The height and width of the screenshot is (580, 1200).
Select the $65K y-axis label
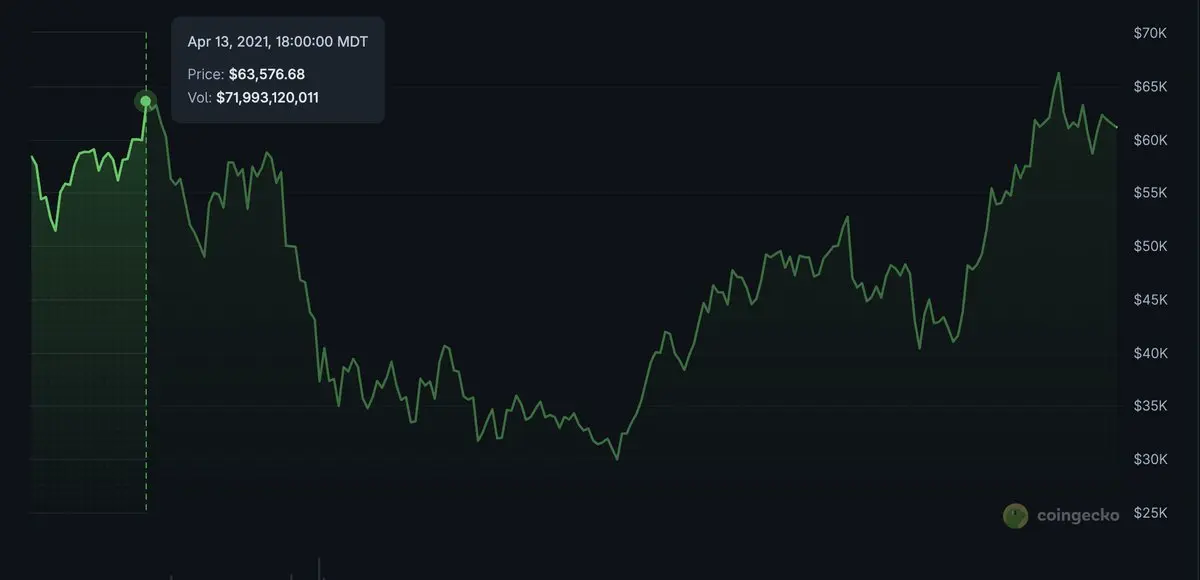point(1150,87)
